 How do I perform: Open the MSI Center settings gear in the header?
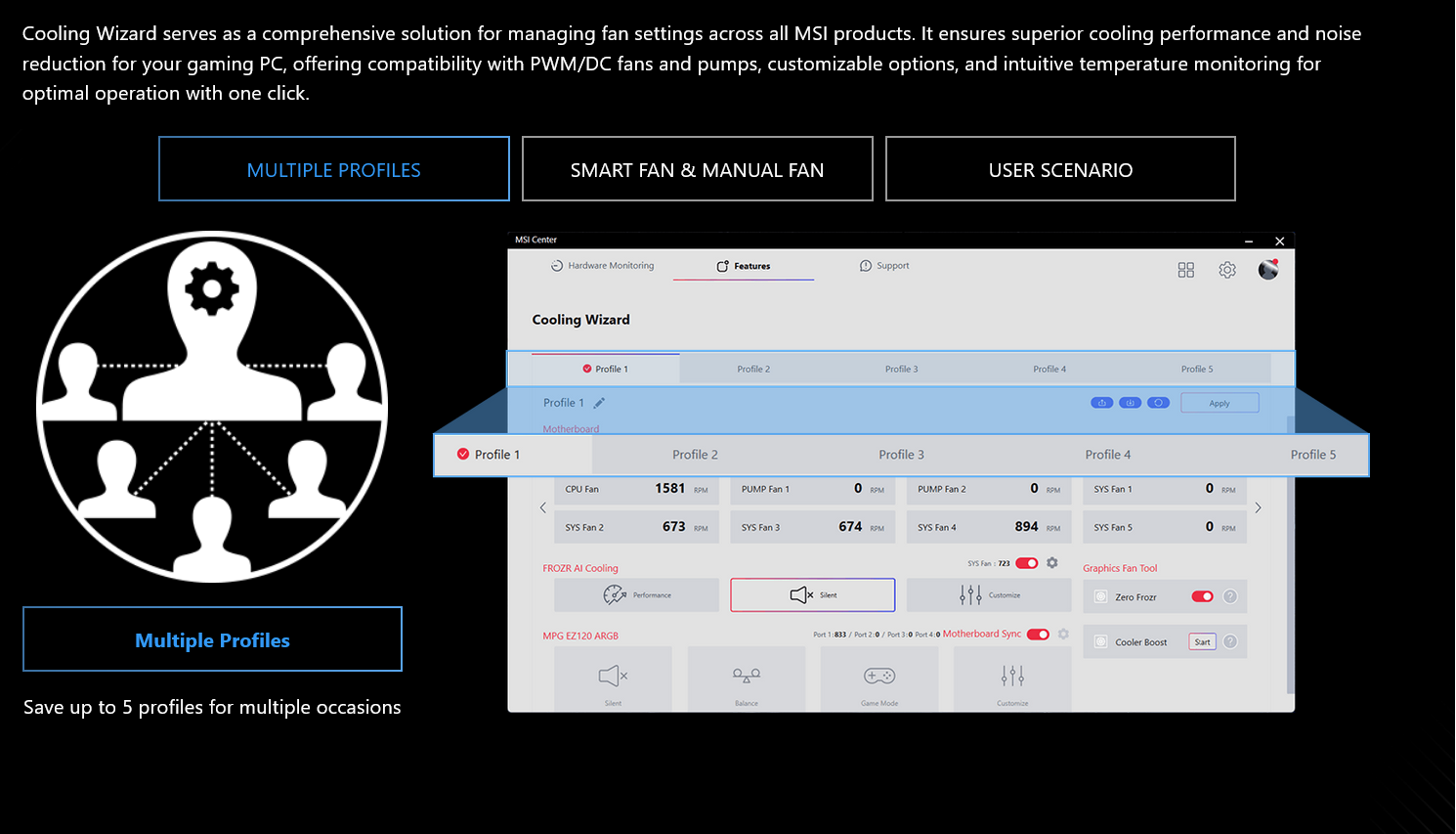coord(1227,270)
